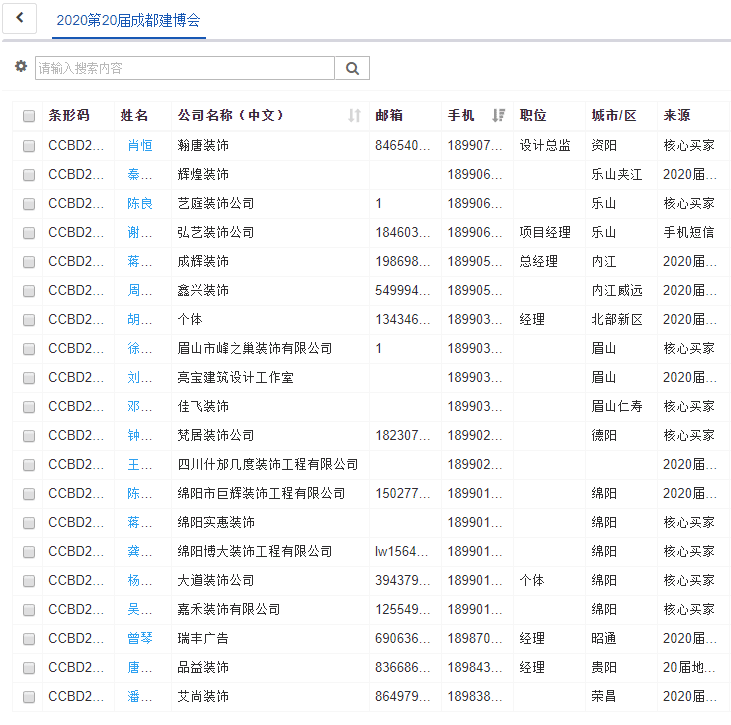Toggle the select-all header checkbox
The height and width of the screenshot is (725, 731).
(29, 116)
